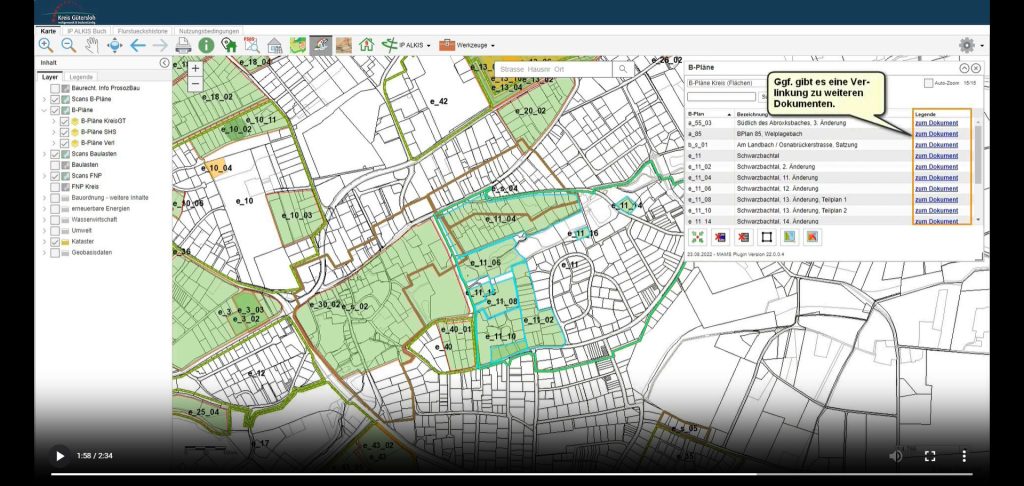The image size is (1024, 486).
Task: Select the Layer tab
Action: [49, 77]
